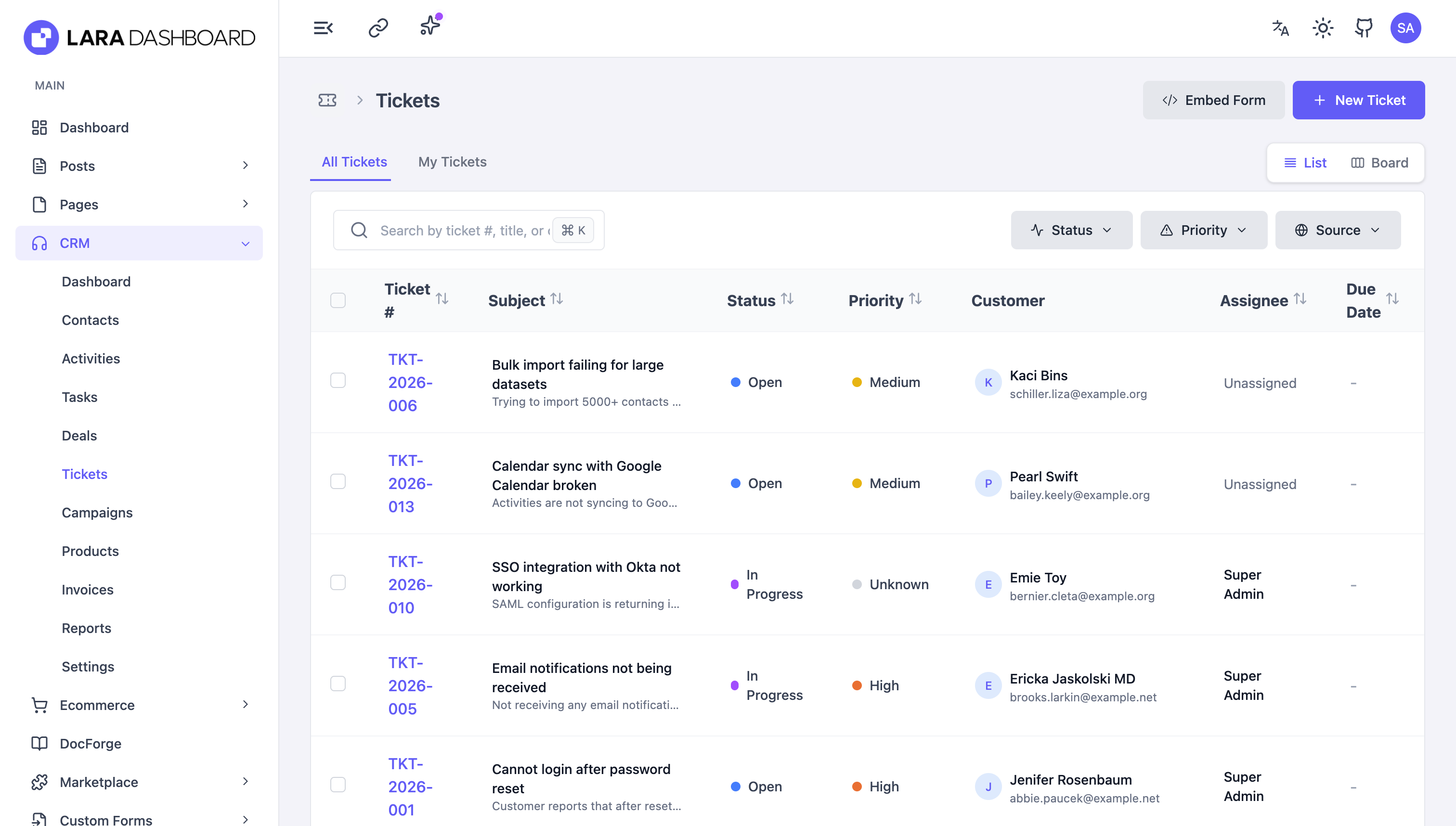Switch to the My Tickets tab
The image size is (1456, 826).
pyautogui.click(x=452, y=162)
